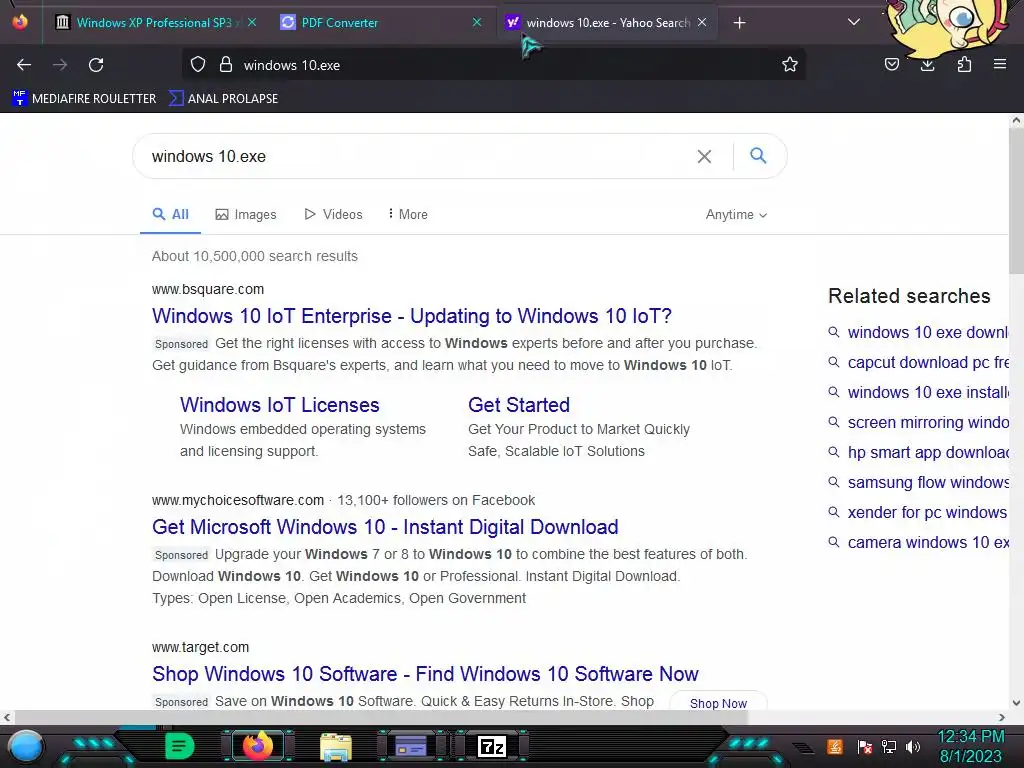Click the Firefox taskbar icon

[x=257, y=746]
